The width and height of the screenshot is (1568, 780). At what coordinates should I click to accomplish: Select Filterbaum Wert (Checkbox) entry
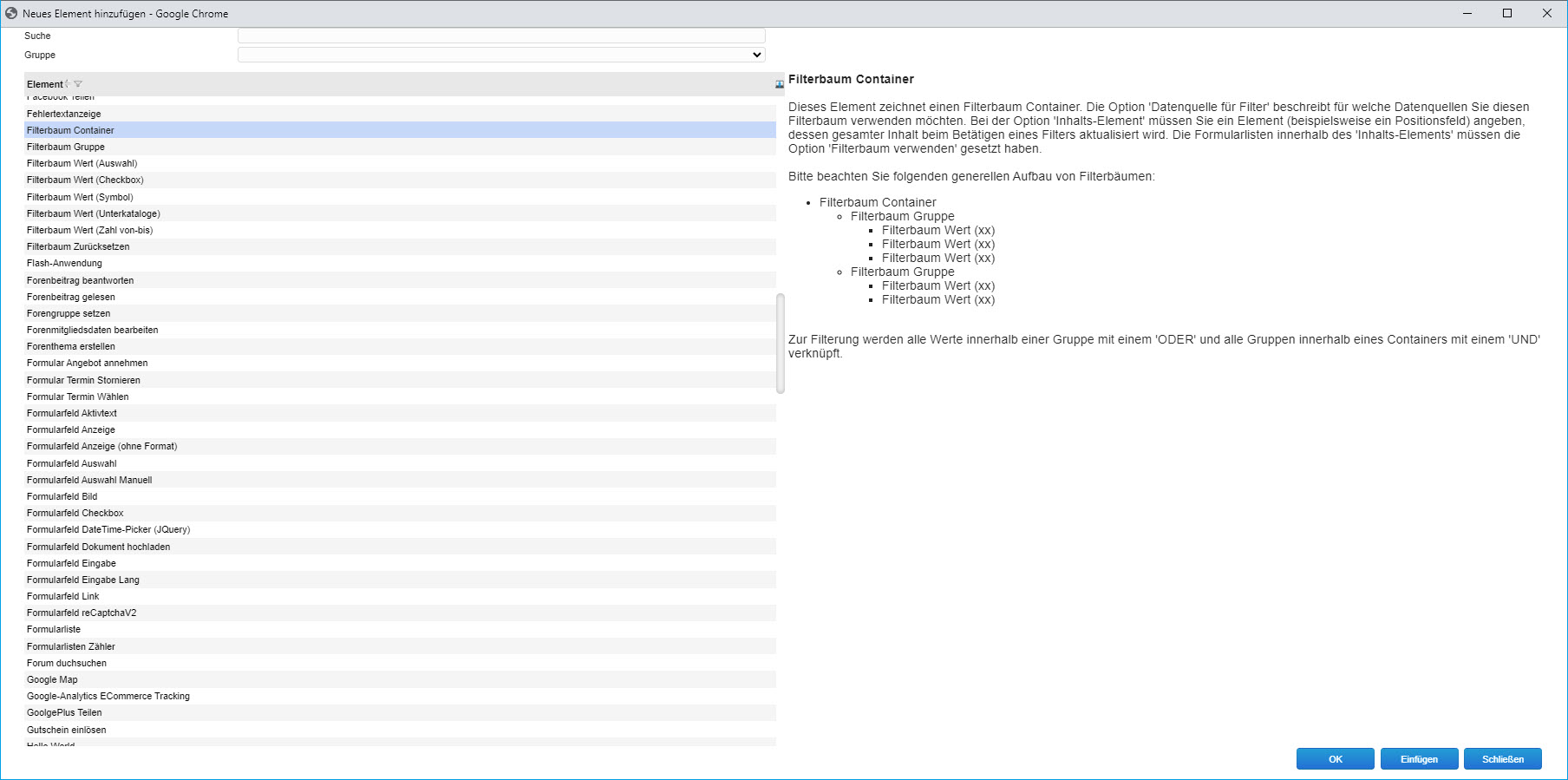(85, 180)
